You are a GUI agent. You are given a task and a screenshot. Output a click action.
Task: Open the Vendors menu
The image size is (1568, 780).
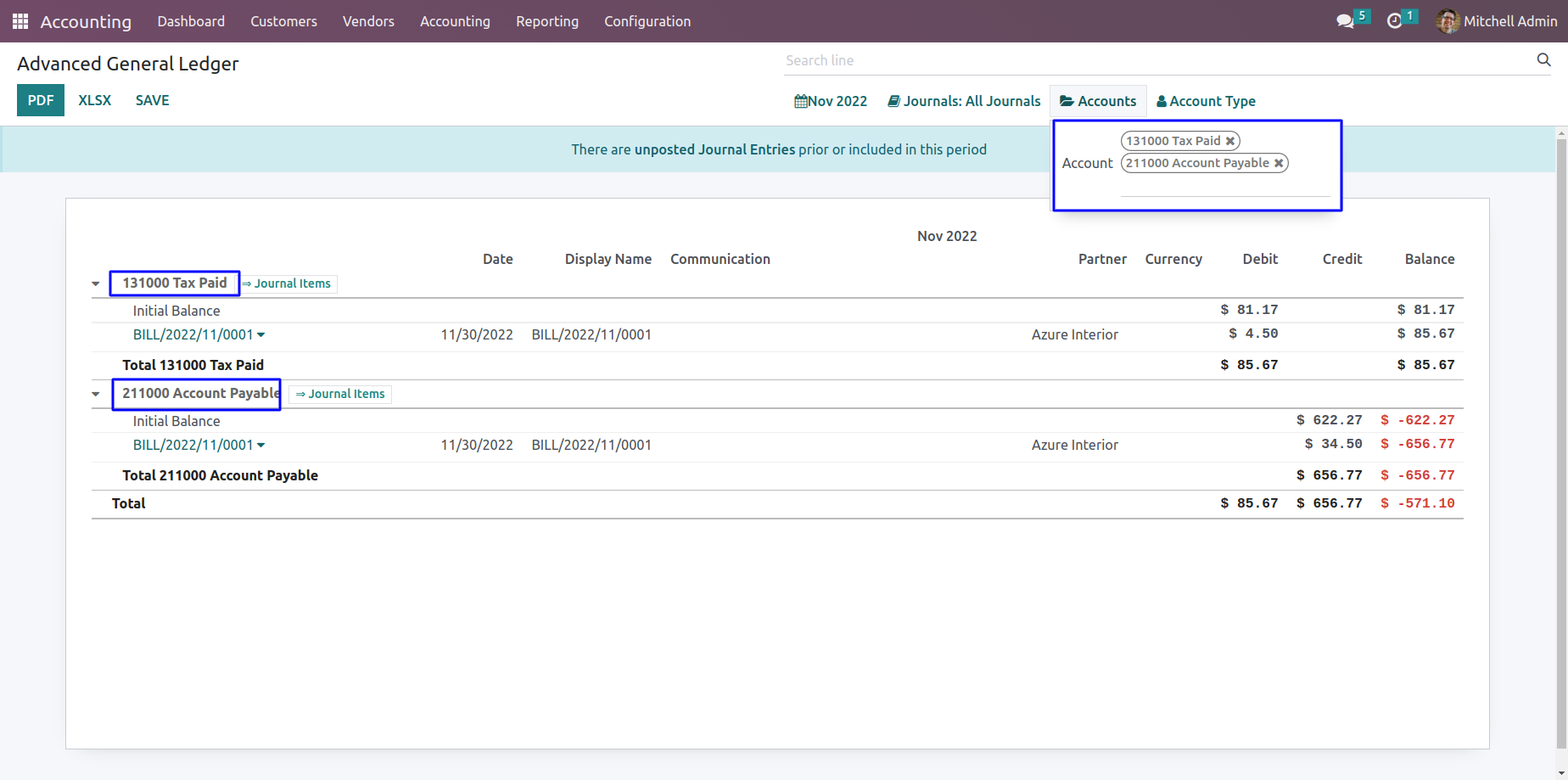click(x=368, y=21)
